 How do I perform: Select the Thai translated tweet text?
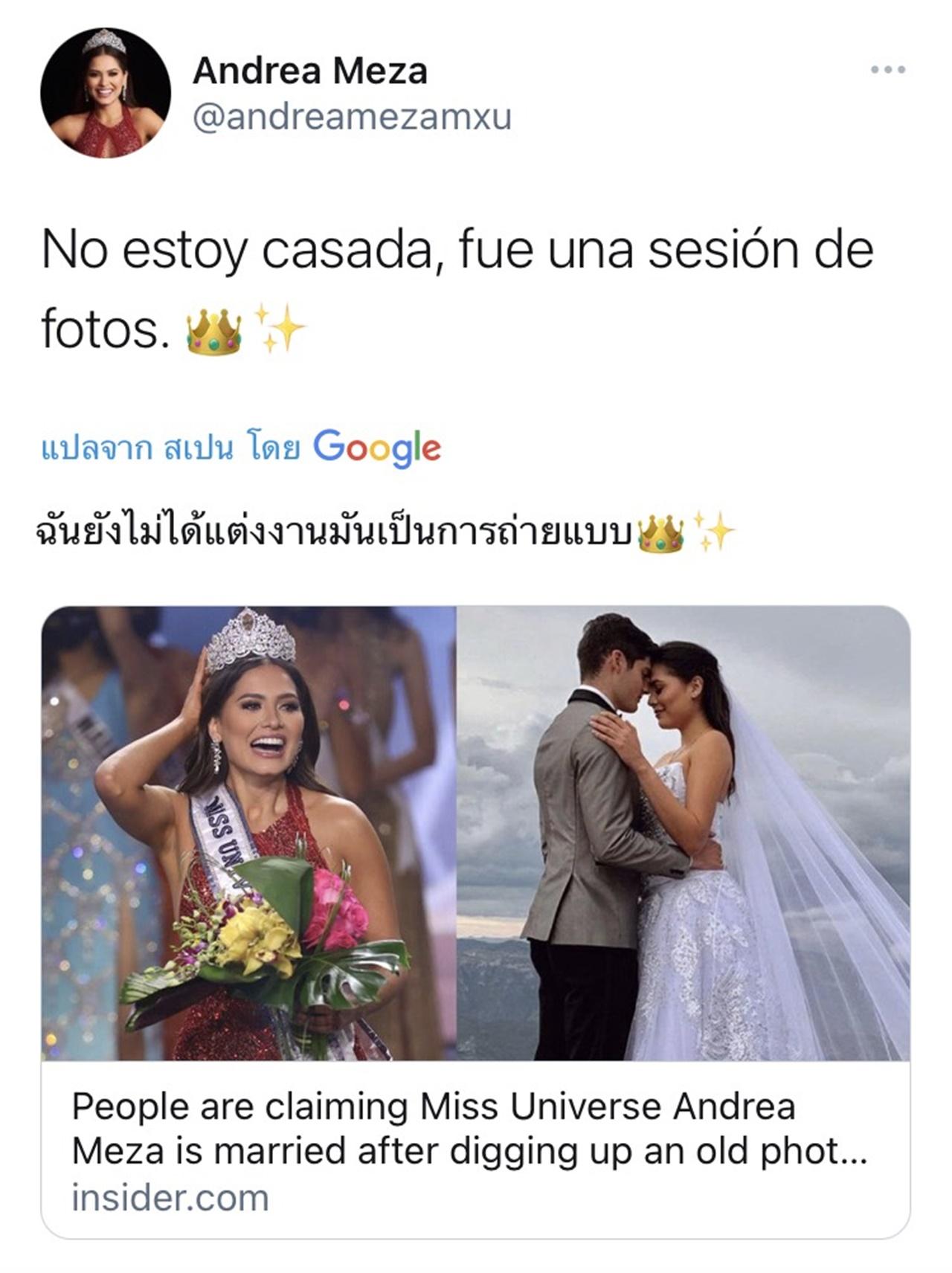point(385,531)
